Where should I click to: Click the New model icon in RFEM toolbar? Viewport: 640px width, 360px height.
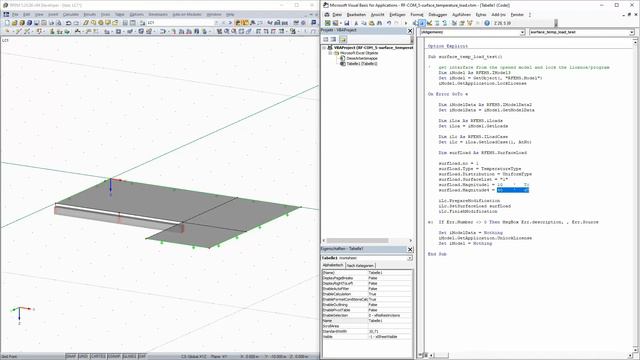[x=7, y=23]
